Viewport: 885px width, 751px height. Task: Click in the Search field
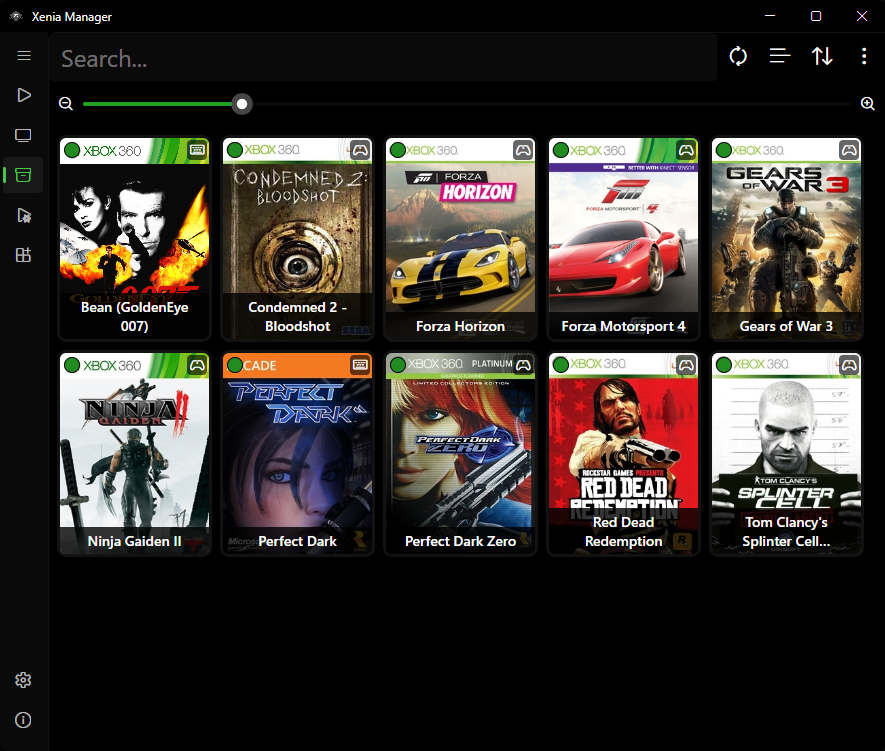click(383, 58)
